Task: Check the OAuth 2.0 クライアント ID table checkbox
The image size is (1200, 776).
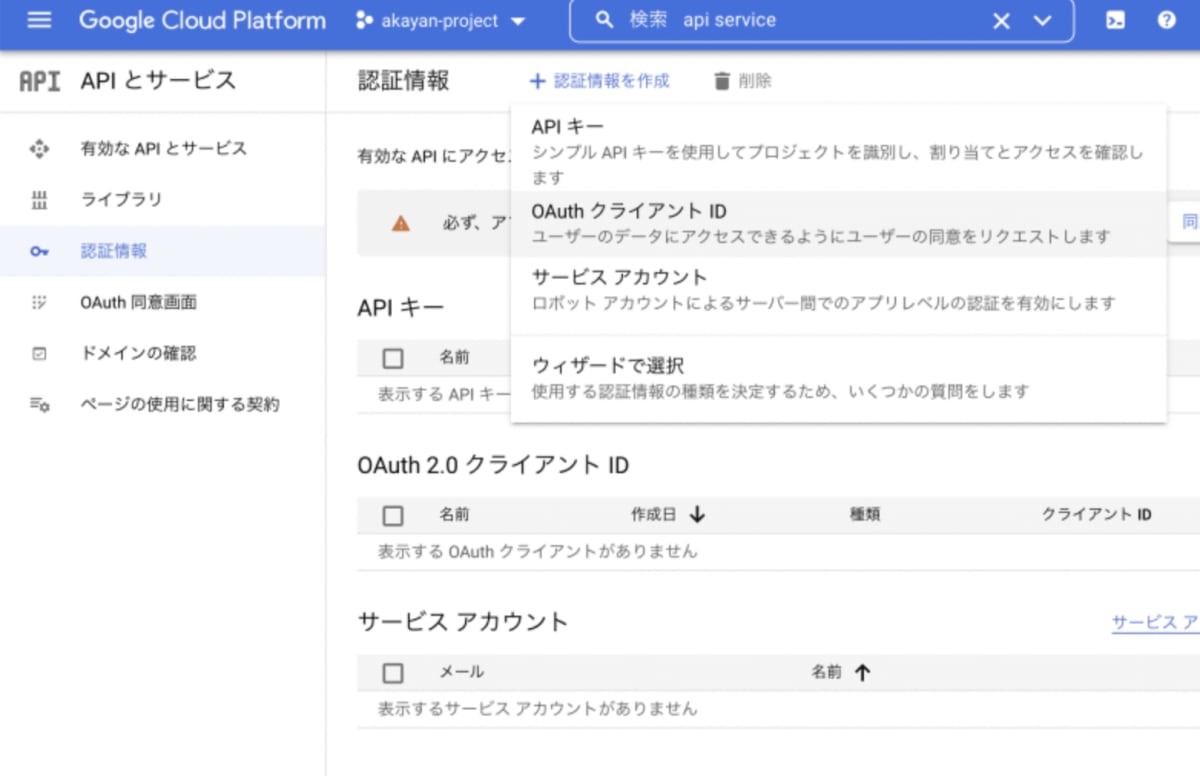Action: point(393,515)
